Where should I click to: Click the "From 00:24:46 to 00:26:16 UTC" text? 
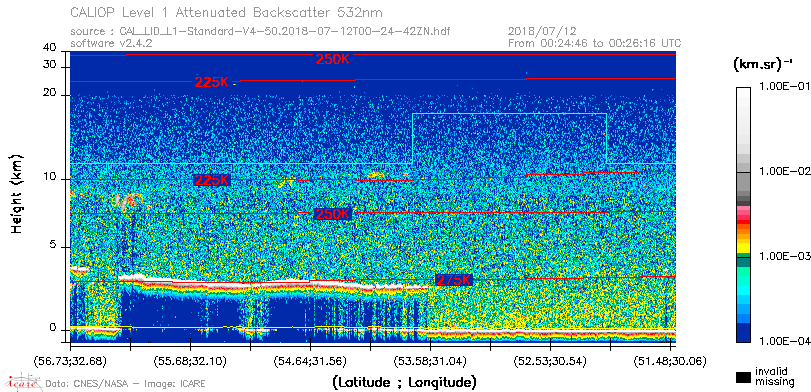(595, 43)
